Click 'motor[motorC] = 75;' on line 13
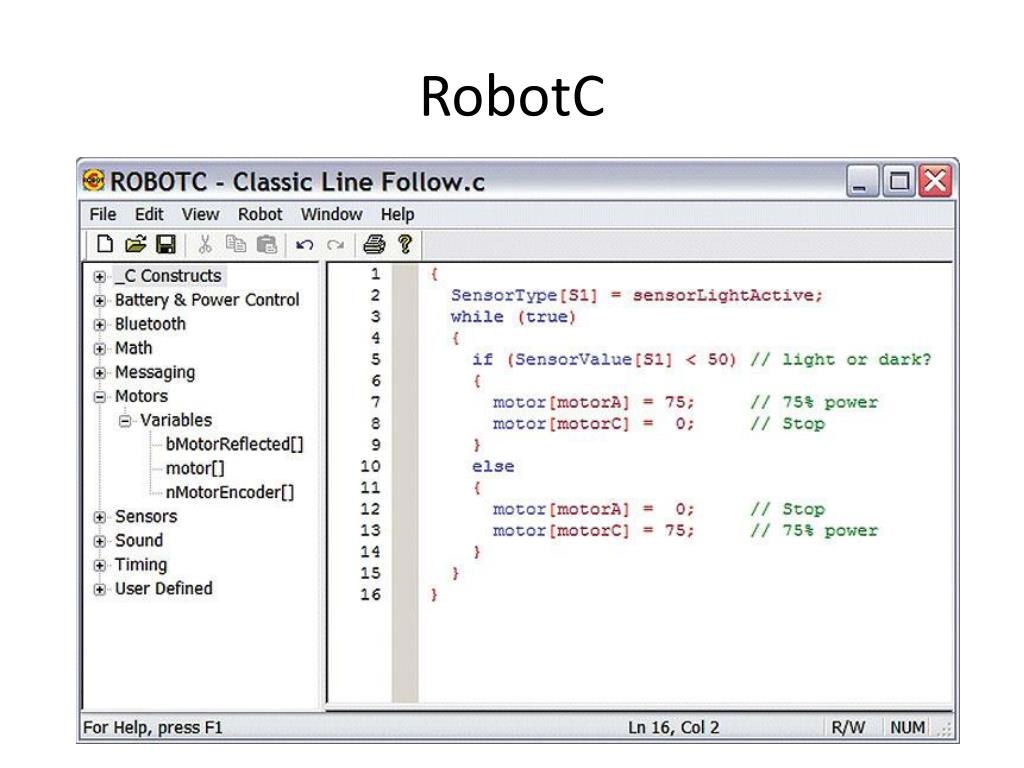The width and height of the screenshot is (1024, 768). [x=594, y=531]
